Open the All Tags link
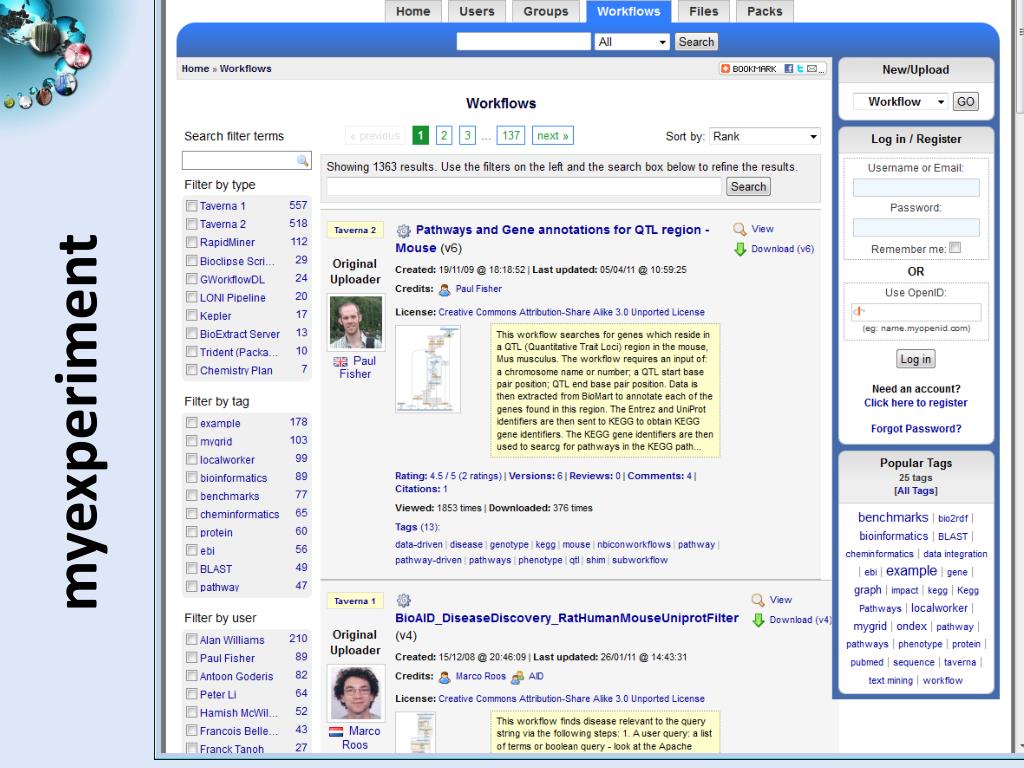The width and height of the screenshot is (1024, 768). click(916, 491)
